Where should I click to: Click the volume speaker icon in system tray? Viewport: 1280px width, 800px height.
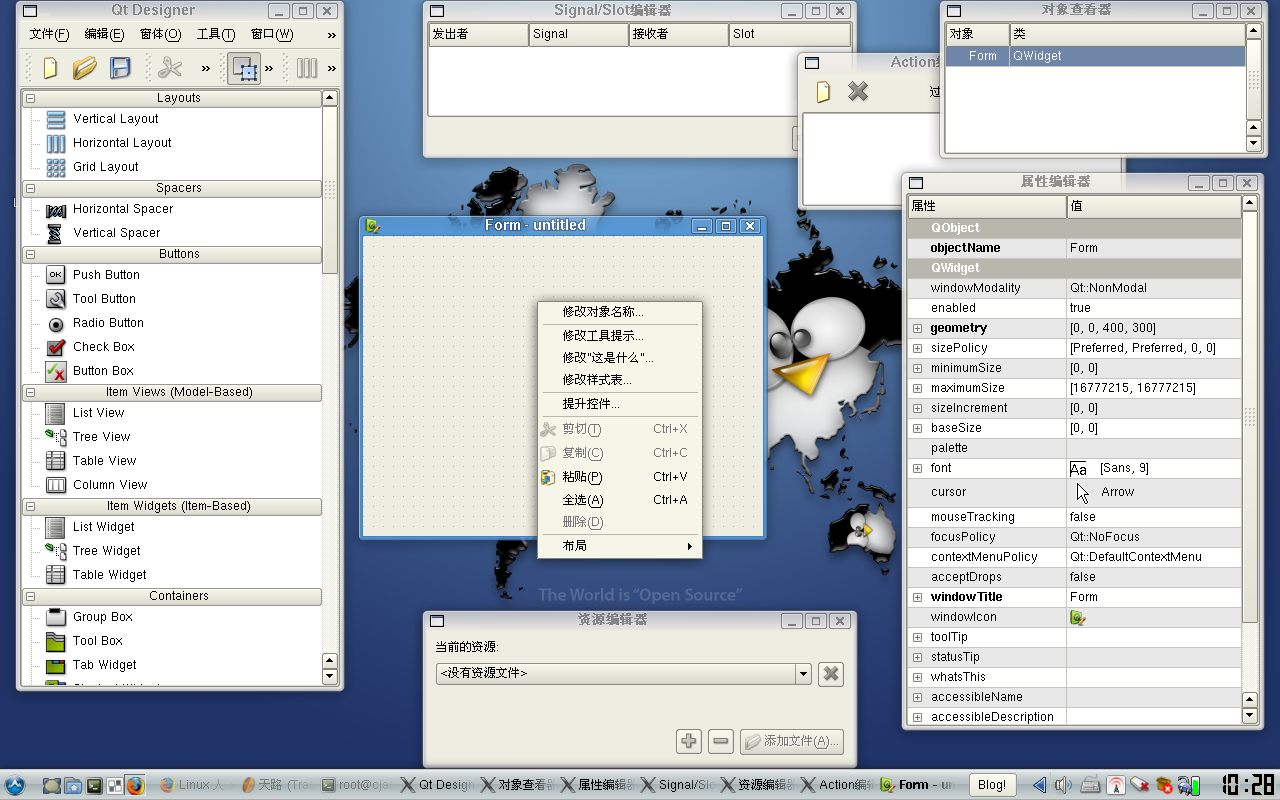tap(1063, 785)
